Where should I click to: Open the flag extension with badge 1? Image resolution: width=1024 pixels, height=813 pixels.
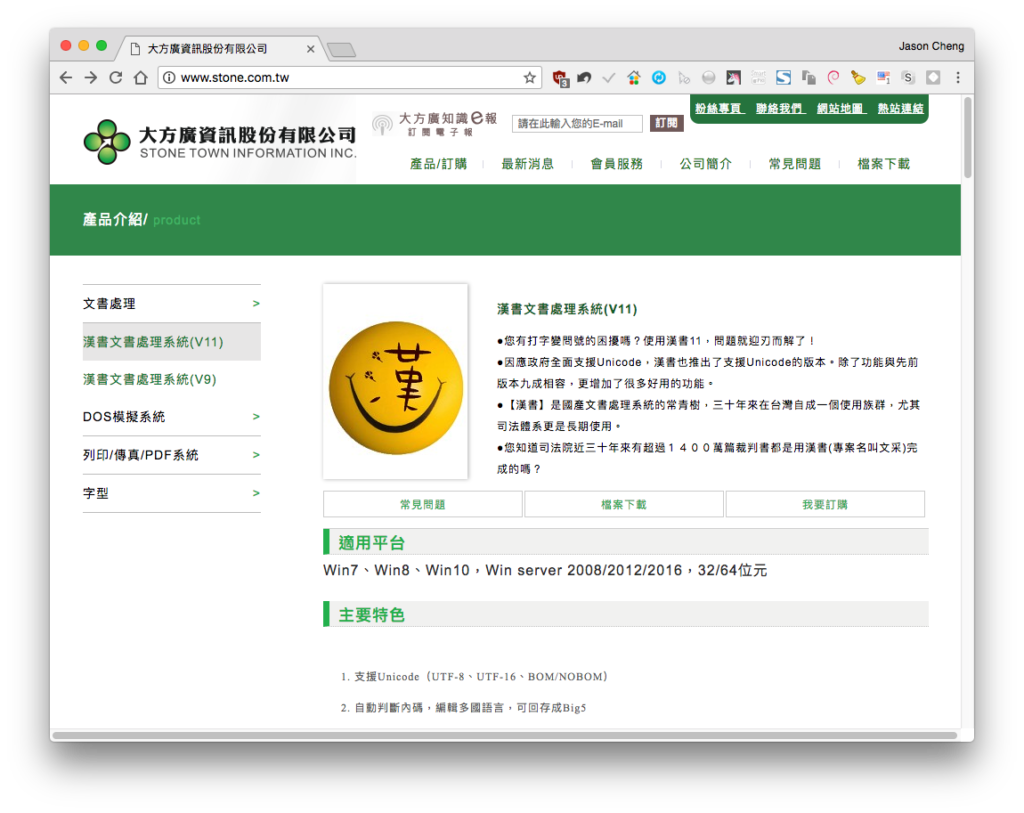pyautogui.click(x=883, y=78)
